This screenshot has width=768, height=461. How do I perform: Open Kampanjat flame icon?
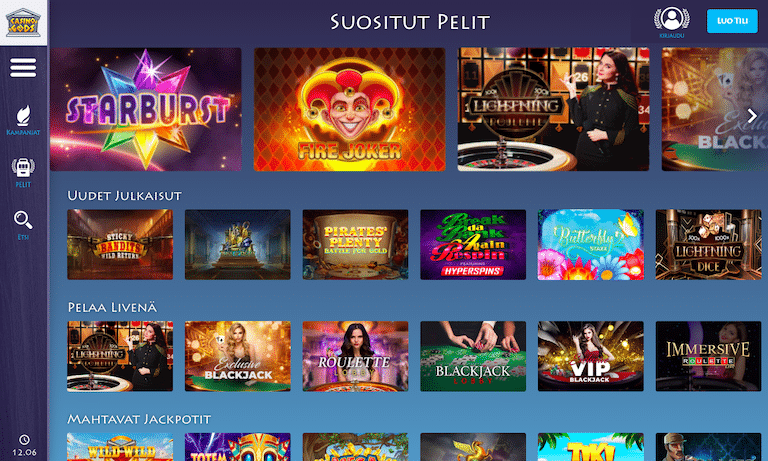(x=23, y=116)
